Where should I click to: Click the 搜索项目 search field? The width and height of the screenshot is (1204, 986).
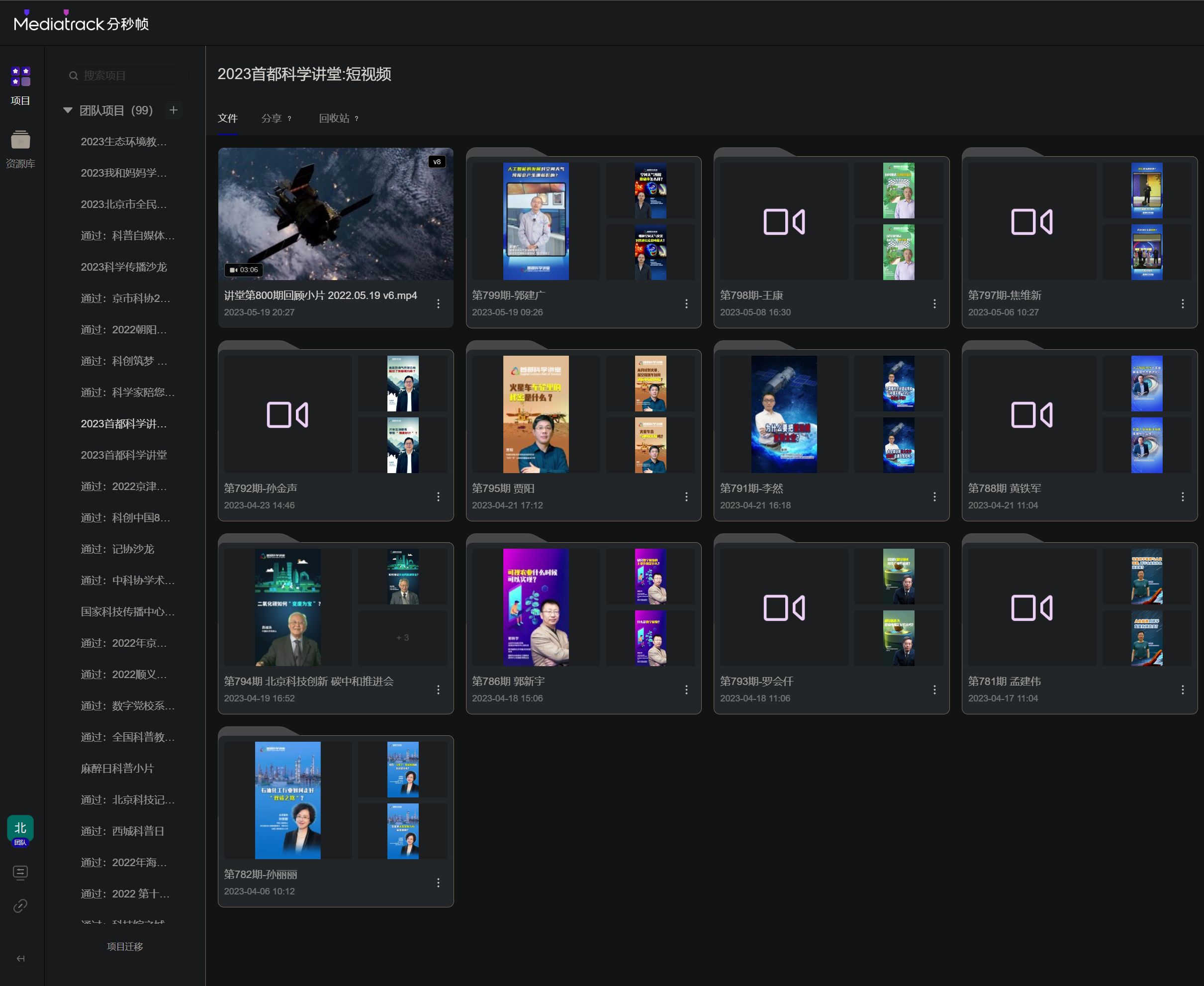click(x=125, y=76)
